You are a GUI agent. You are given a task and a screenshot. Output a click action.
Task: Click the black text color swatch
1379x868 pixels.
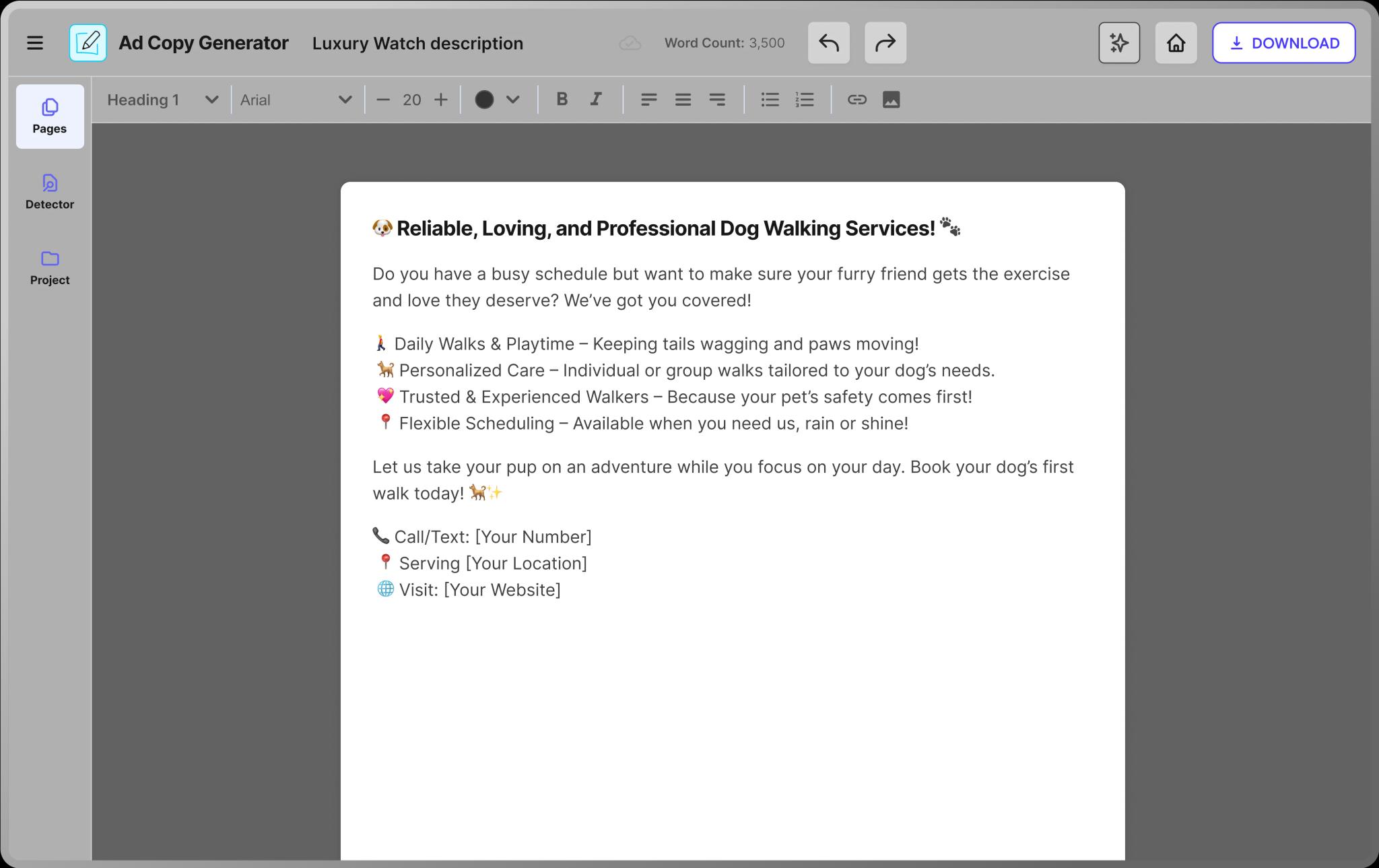pyautogui.click(x=484, y=100)
